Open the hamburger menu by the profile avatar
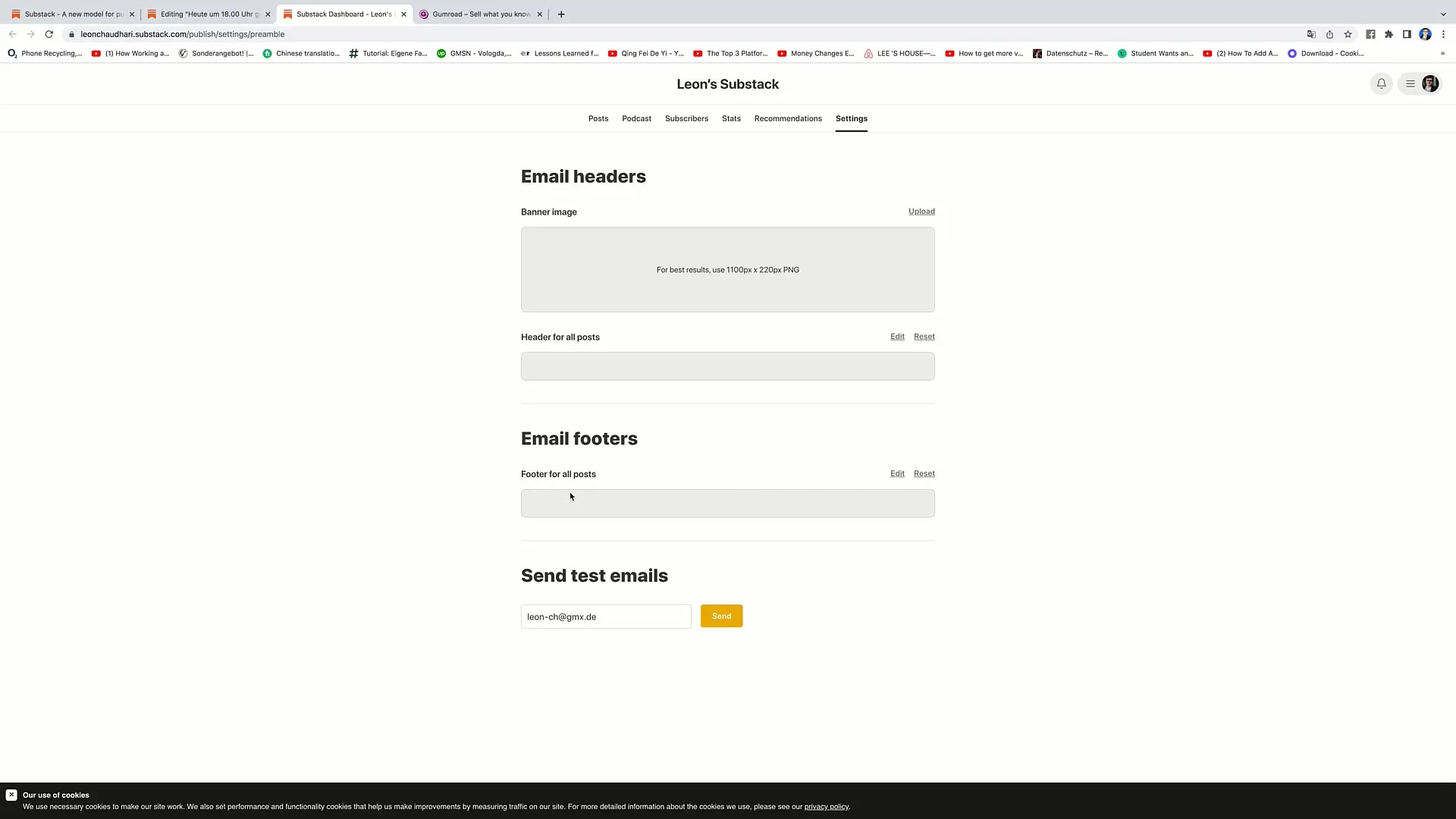 coord(1410,84)
